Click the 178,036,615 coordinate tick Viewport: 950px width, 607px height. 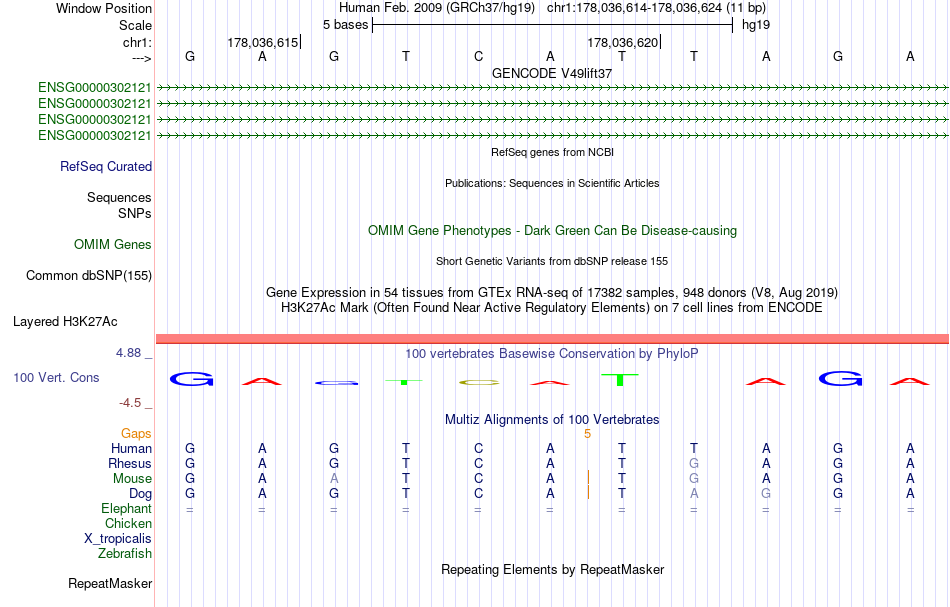click(x=263, y=42)
